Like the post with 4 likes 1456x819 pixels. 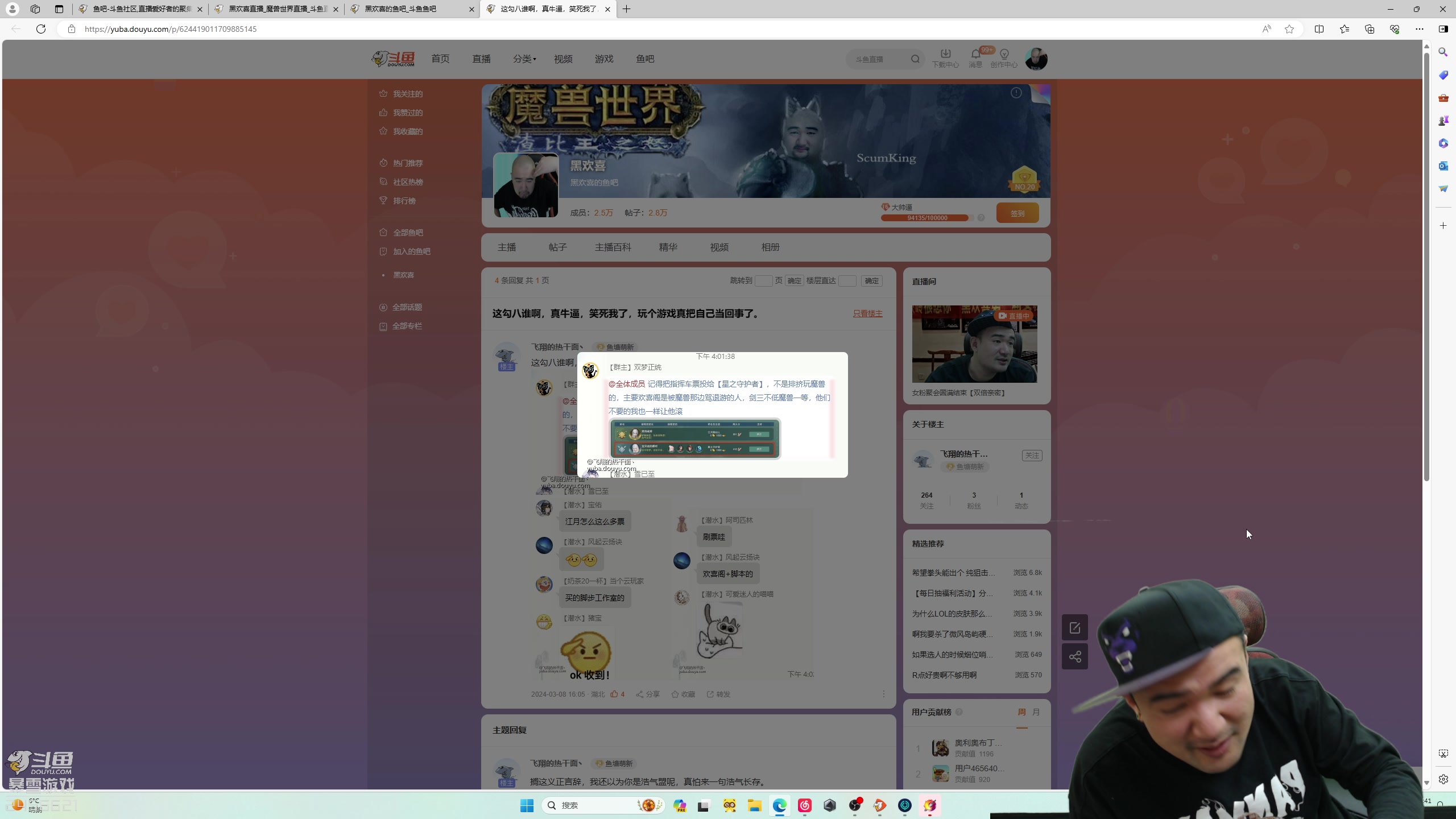[x=618, y=694]
